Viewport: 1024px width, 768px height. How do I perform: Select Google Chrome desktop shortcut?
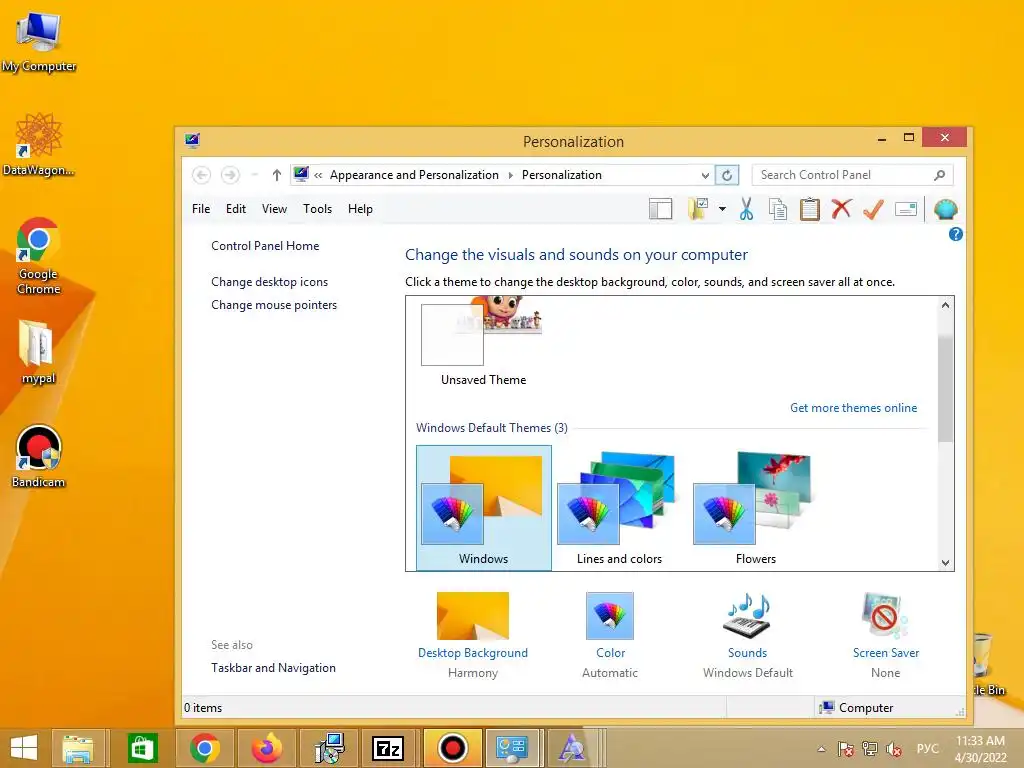(x=38, y=256)
